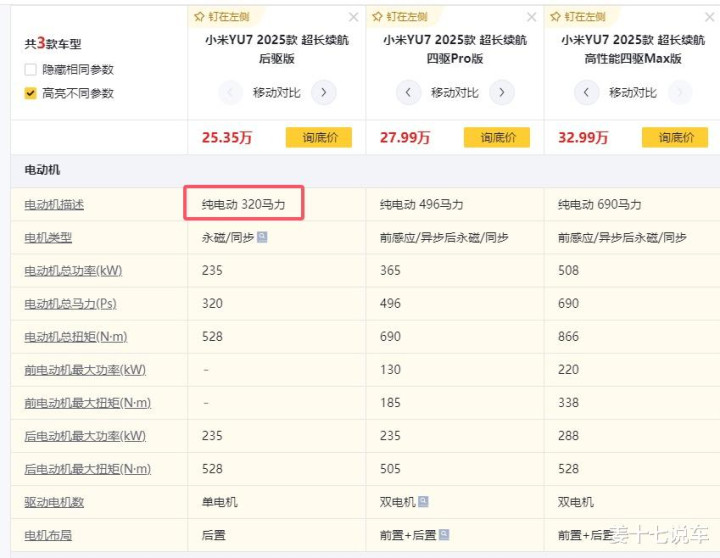This screenshot has width=720, height=558.
Task: Select the 32.99万 price text
Action: [583, 137]
